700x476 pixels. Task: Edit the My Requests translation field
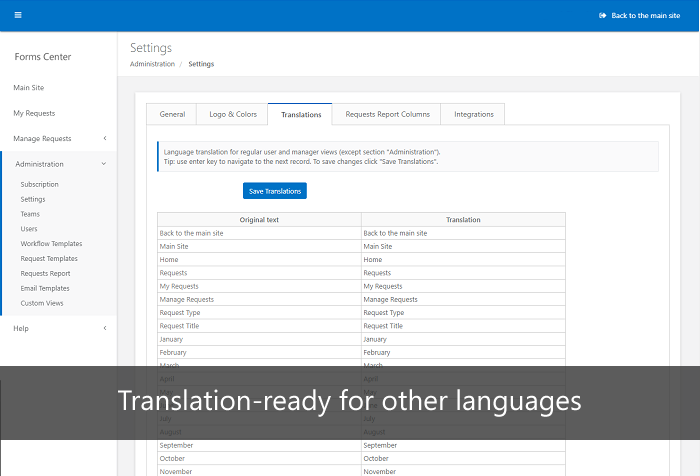pyautogui.click(x=463, y=286)
